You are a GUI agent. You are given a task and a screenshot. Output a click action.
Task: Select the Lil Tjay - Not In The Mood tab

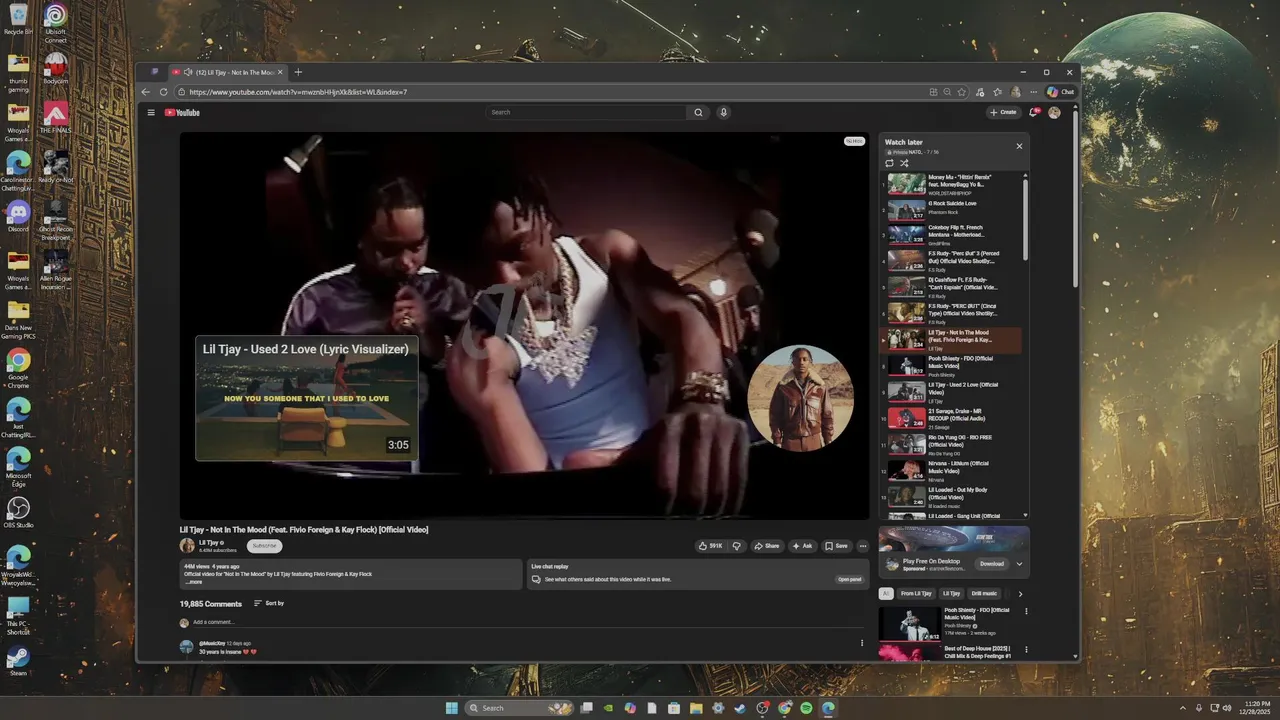click(227, 72)
